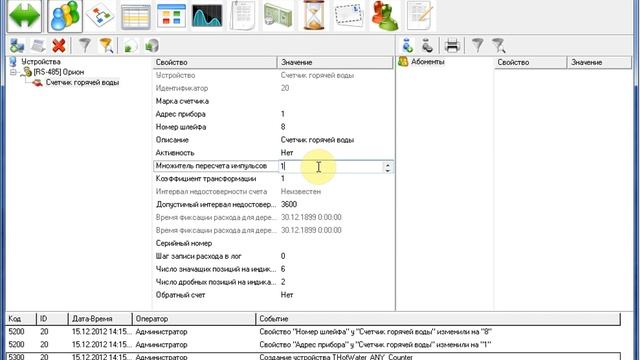Open the money banknotes icon
Image resolution: width=640 pixels, height=360 pixels.
click(278, 16)
